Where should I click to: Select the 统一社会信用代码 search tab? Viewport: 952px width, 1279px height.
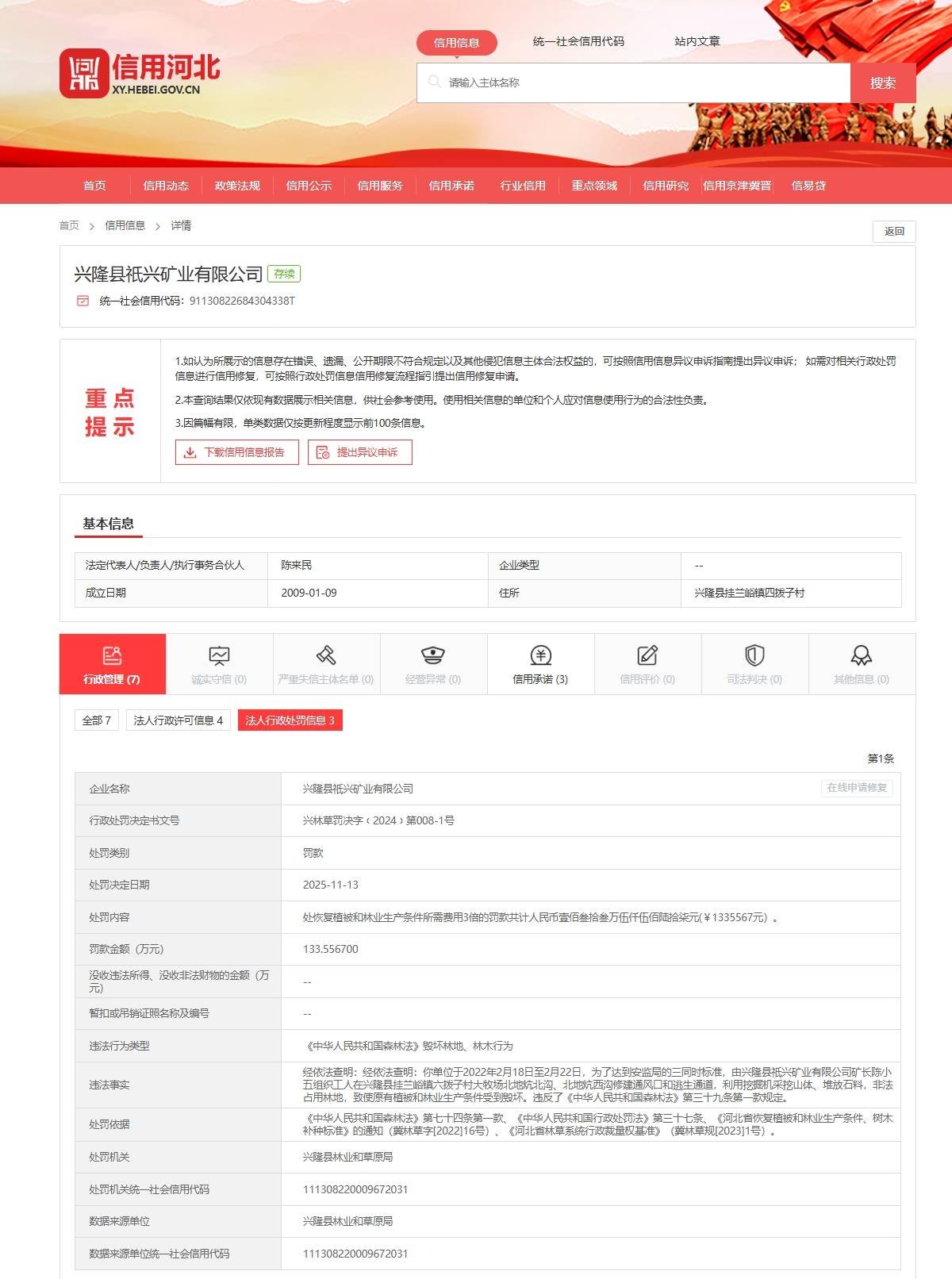point(578,41)
